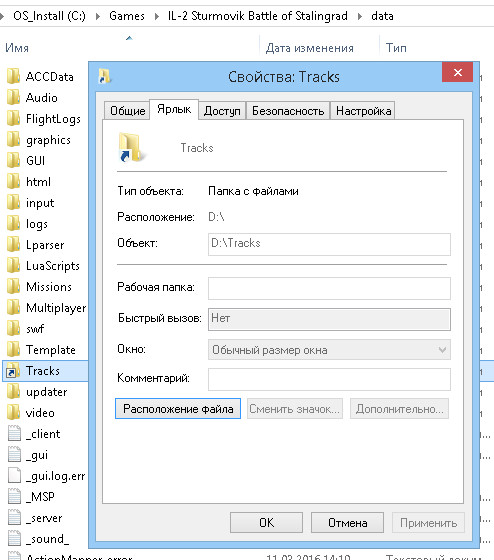This screenshot has height=560, width=494.
Task: Click the Отмена button
Action: [348, 523]
